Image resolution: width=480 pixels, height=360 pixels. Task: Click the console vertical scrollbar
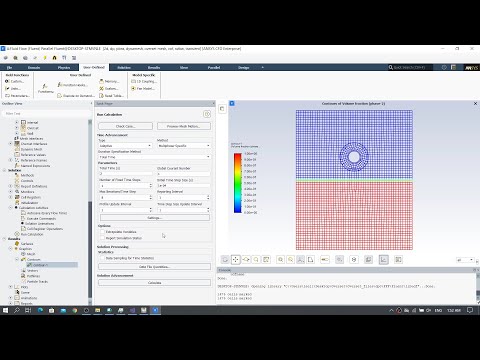pos(478,287)
